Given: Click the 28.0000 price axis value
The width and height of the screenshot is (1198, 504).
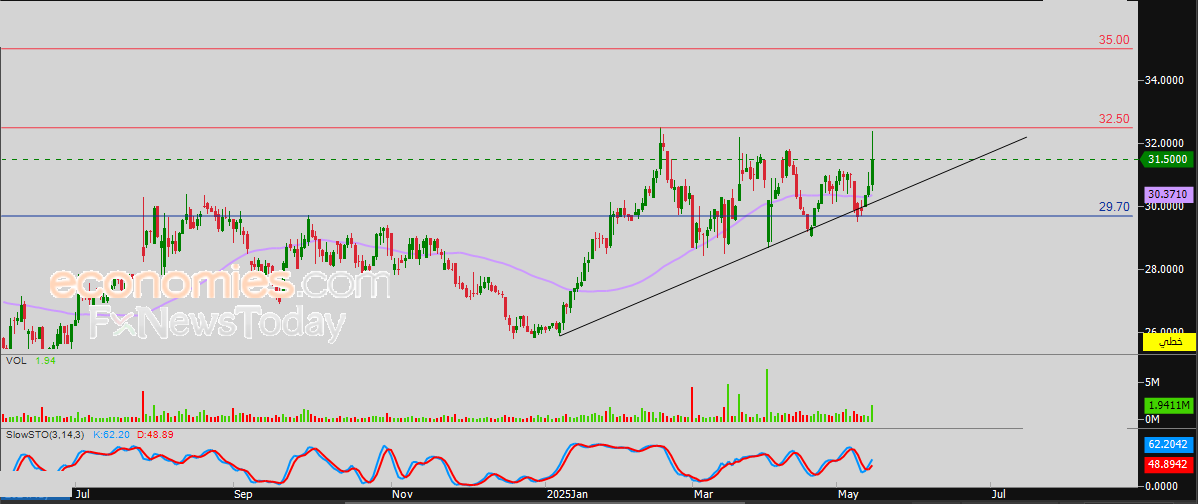Looking at the screenshot, I should [x=1165, y=270].
